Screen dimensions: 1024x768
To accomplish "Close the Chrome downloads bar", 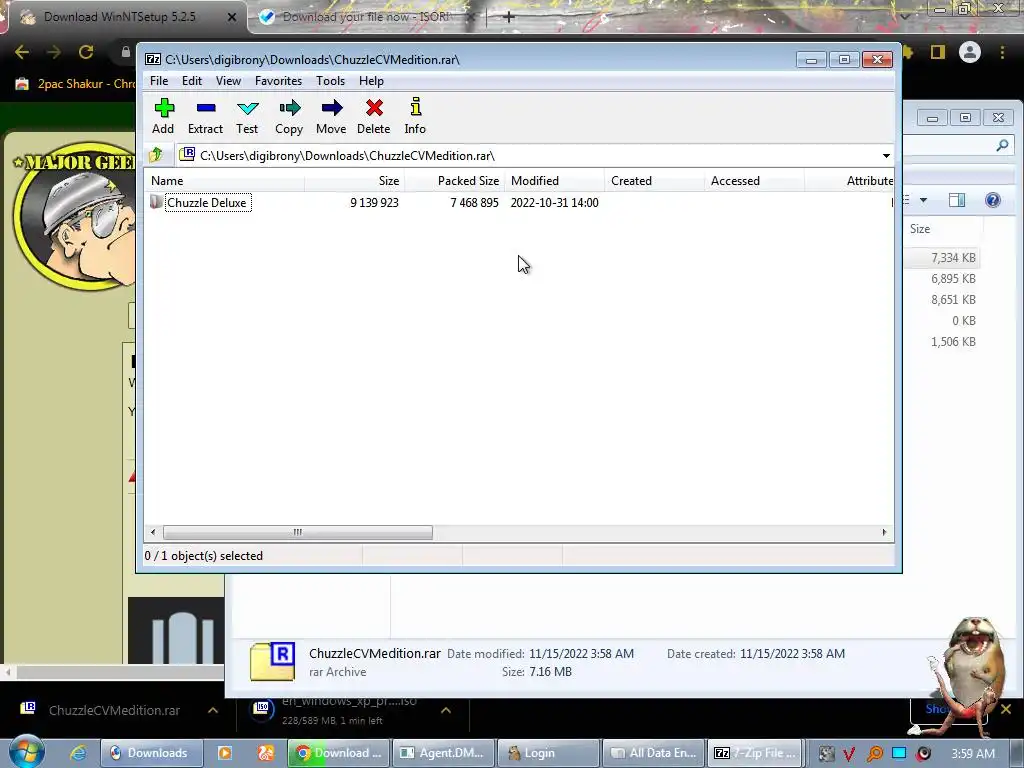I will (1006, 709).
